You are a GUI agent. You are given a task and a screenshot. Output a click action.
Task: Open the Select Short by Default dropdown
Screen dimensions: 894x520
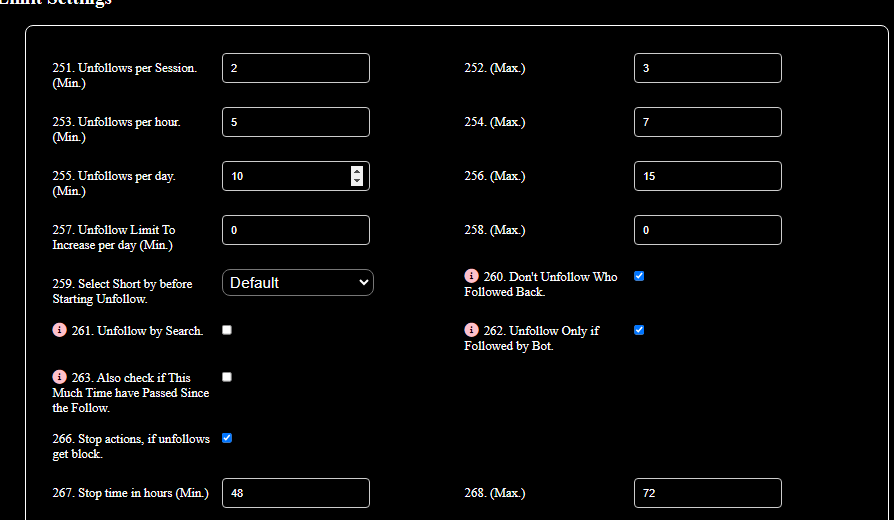(x=298, y=283)
